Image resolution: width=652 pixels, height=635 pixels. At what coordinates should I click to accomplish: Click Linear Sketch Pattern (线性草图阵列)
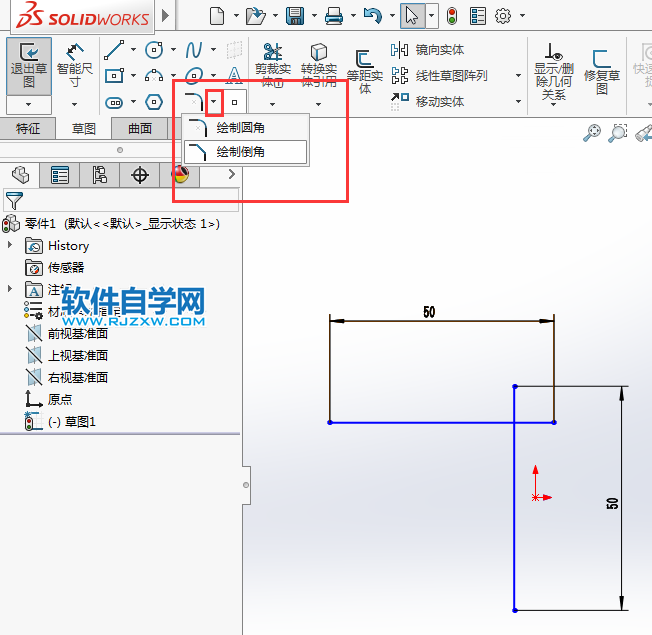point(439,76)
